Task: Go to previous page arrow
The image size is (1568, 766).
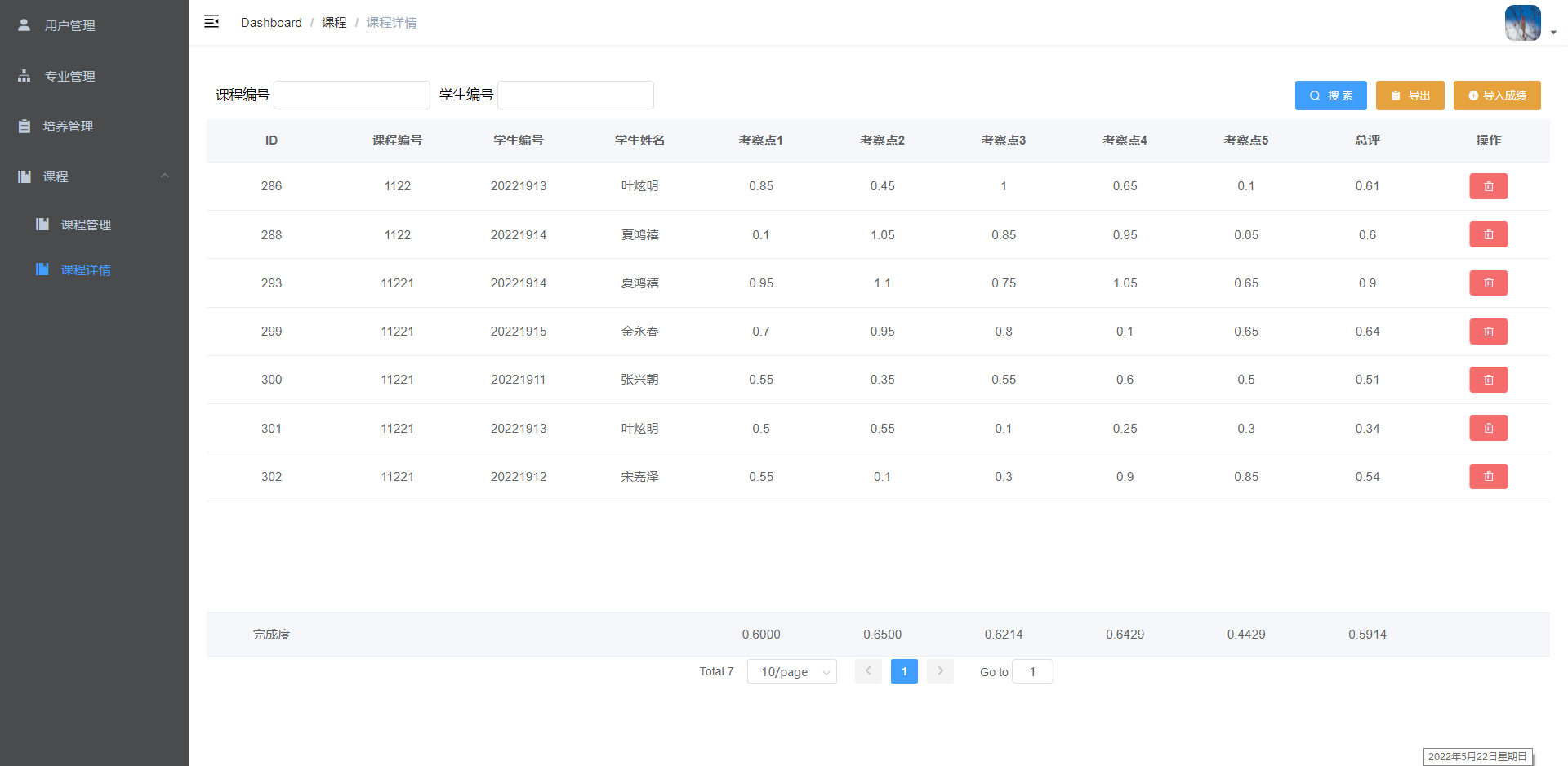Action: (x=868, y=671)
